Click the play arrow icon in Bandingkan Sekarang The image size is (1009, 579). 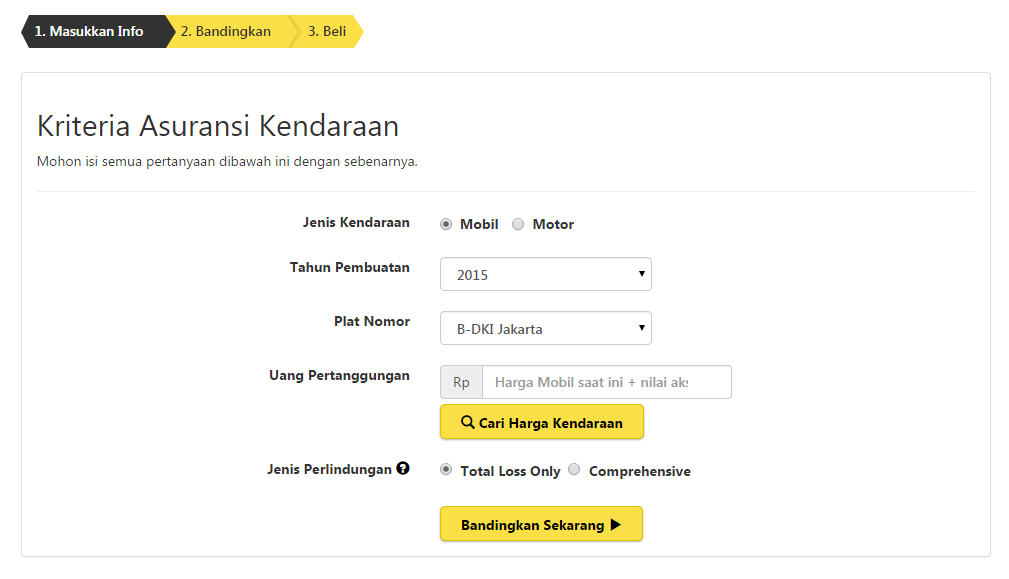point(616,524)
